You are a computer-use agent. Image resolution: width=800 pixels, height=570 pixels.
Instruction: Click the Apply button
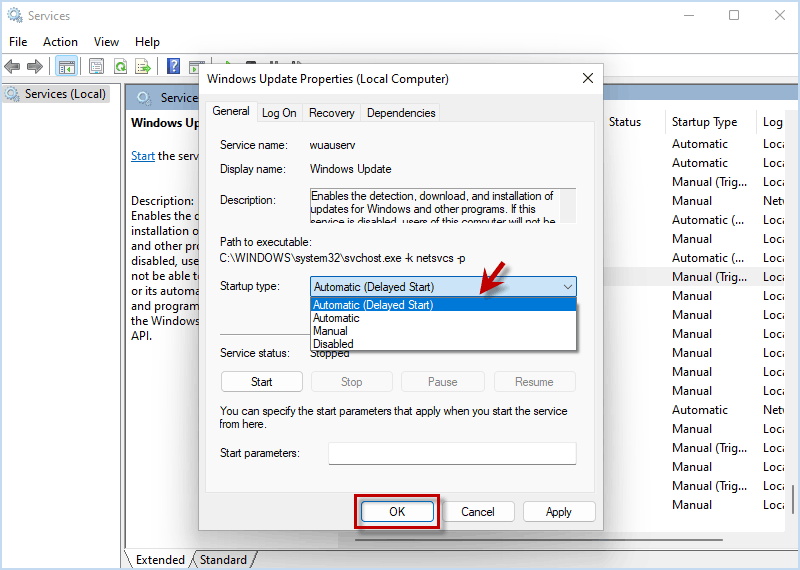point(559,511)
